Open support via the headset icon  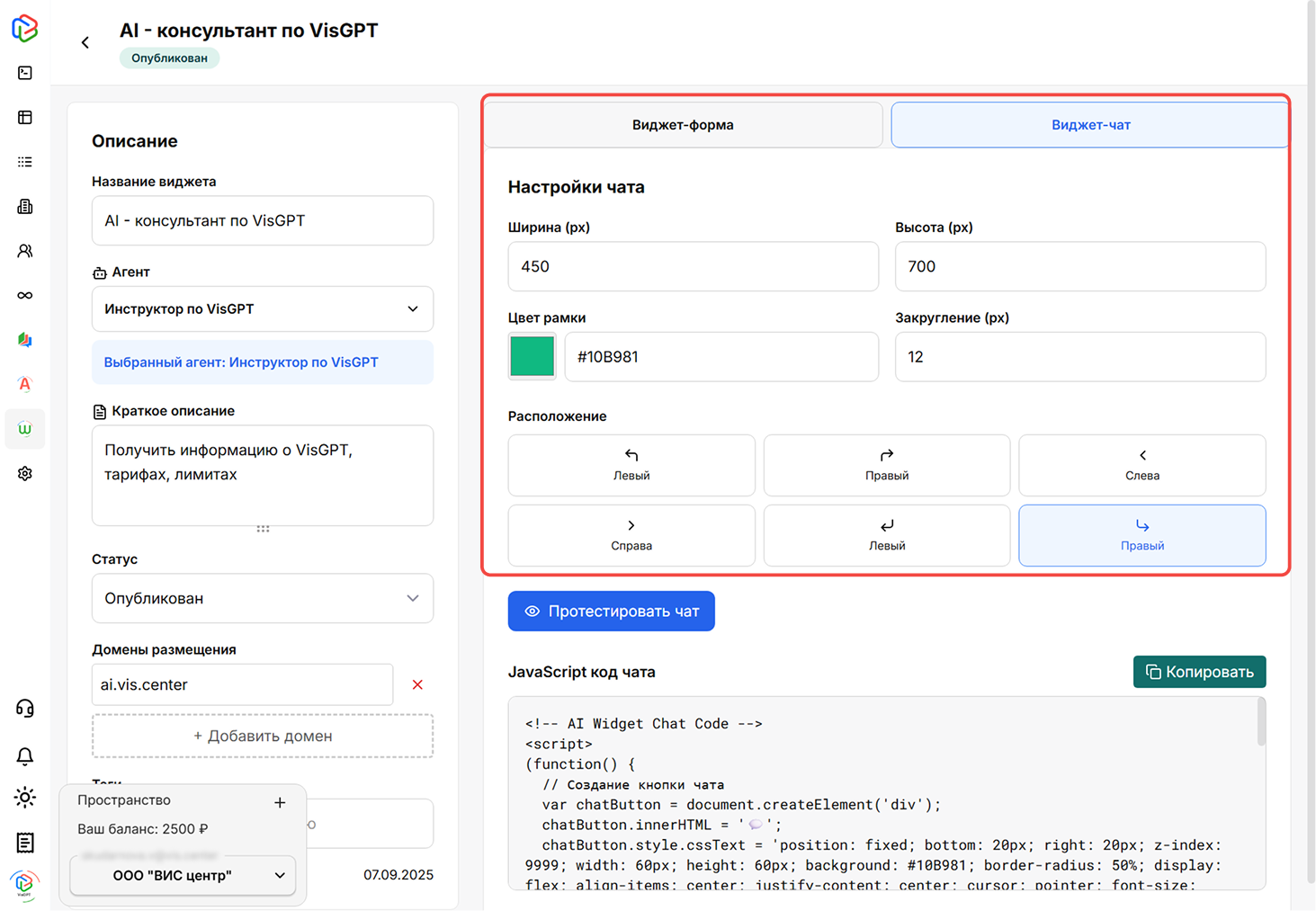click(25, 709)
